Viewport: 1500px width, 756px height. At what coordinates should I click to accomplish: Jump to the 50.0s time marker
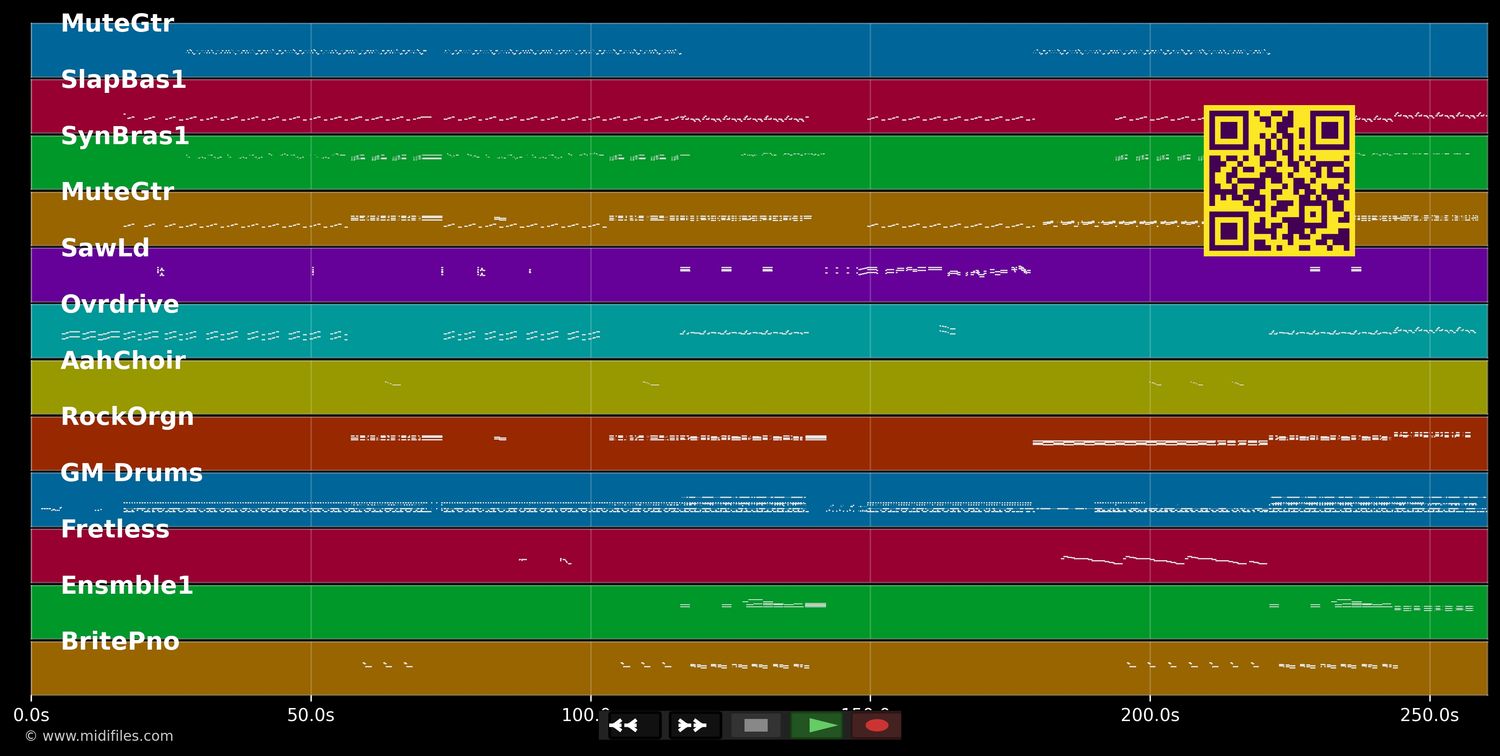[x=310, y=715]
